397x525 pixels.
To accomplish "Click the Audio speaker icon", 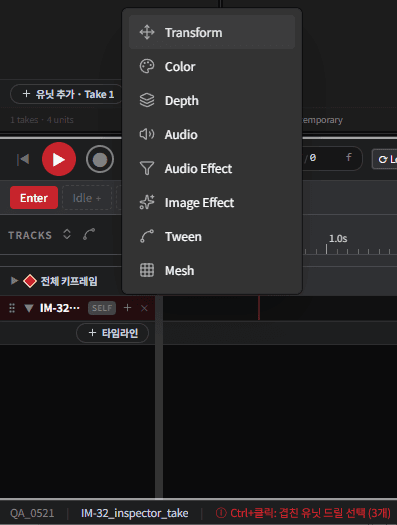I will tap(147, 135).
